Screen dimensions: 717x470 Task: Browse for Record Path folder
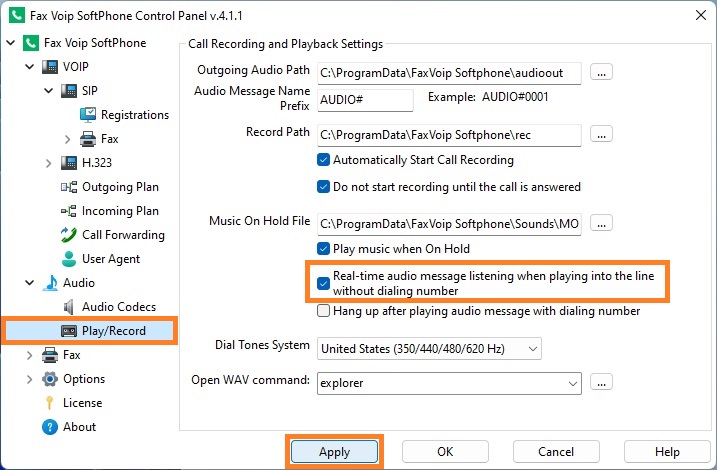coord(601,134)
